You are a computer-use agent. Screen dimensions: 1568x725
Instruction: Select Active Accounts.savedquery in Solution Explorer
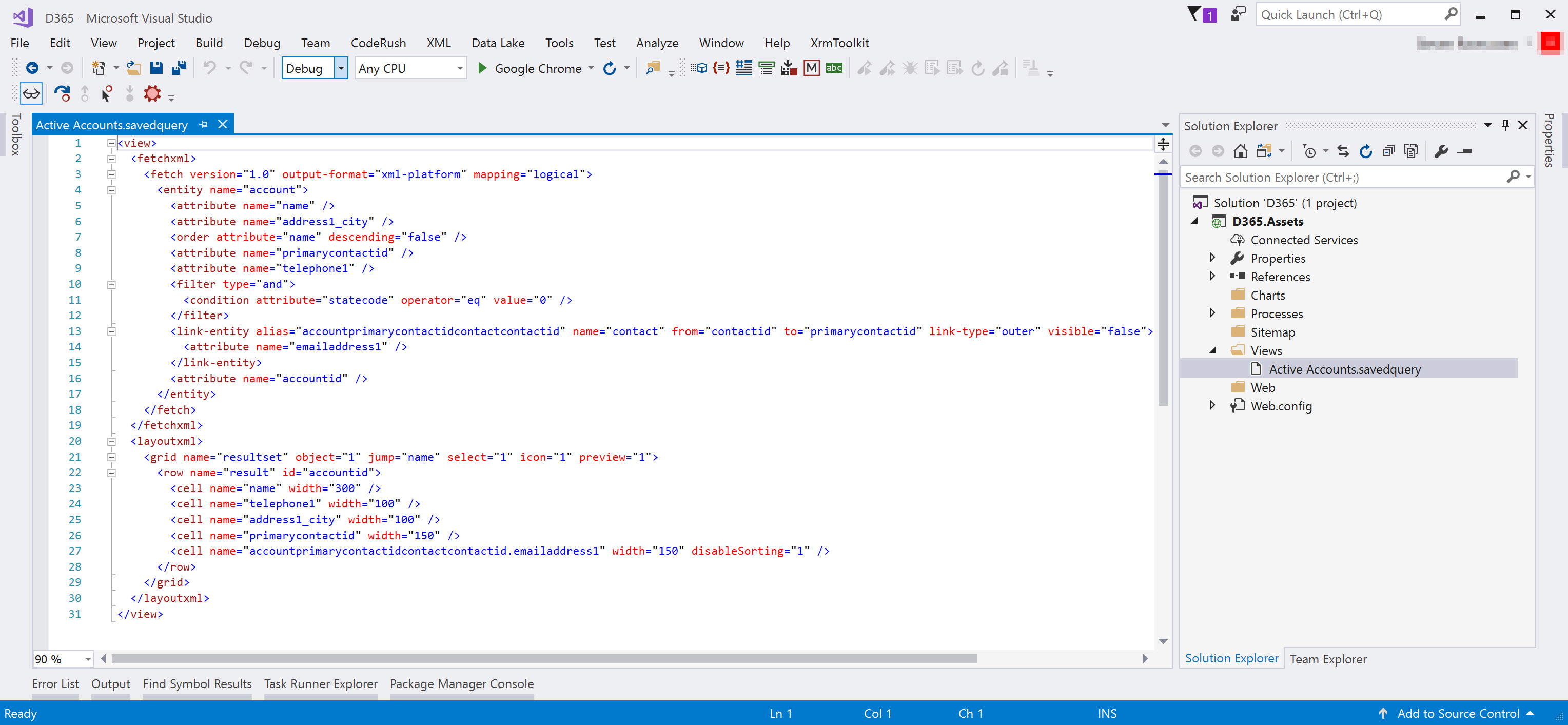1344,369
